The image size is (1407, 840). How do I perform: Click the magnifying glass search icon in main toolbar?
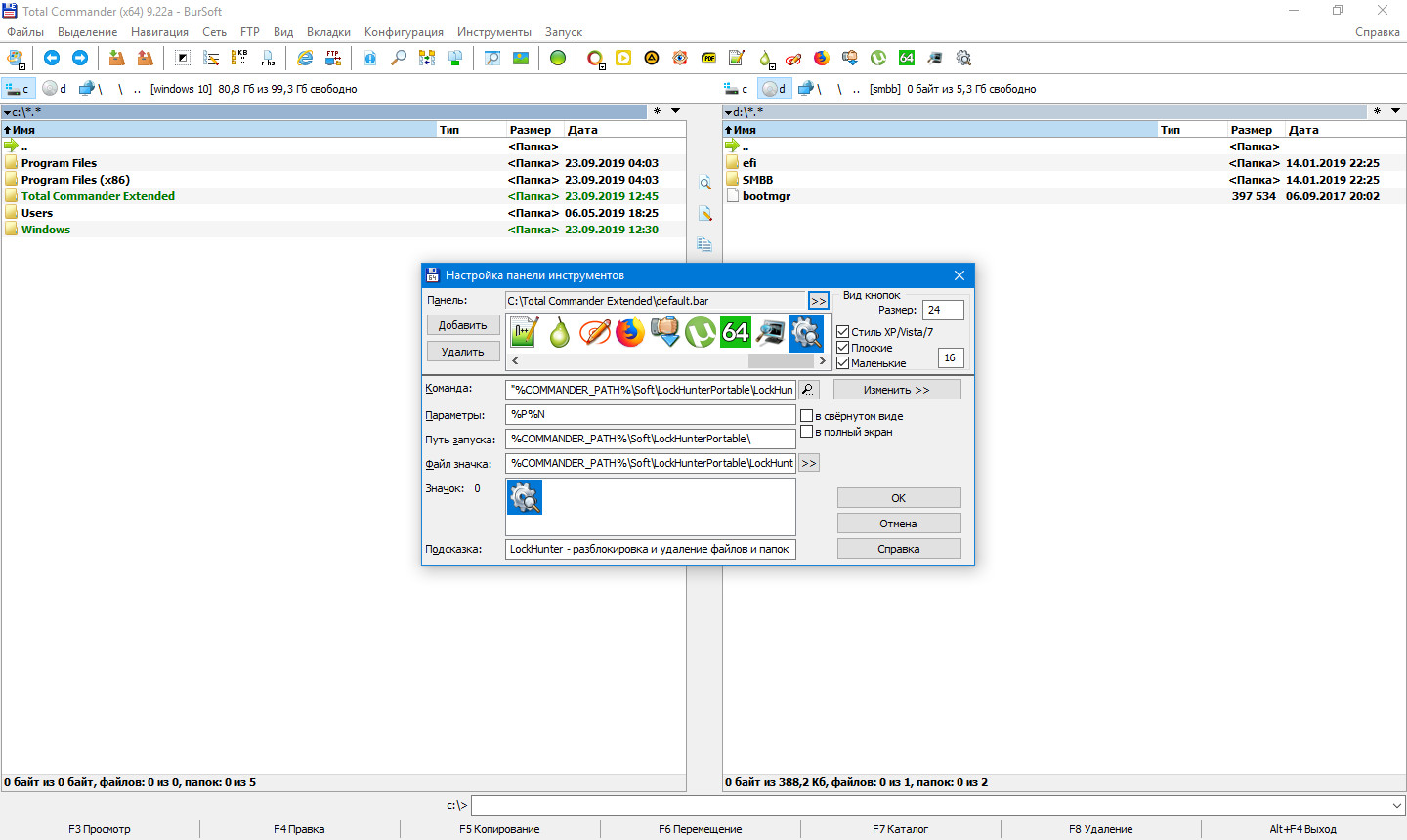pyautogui.click(x=399, y=58)
